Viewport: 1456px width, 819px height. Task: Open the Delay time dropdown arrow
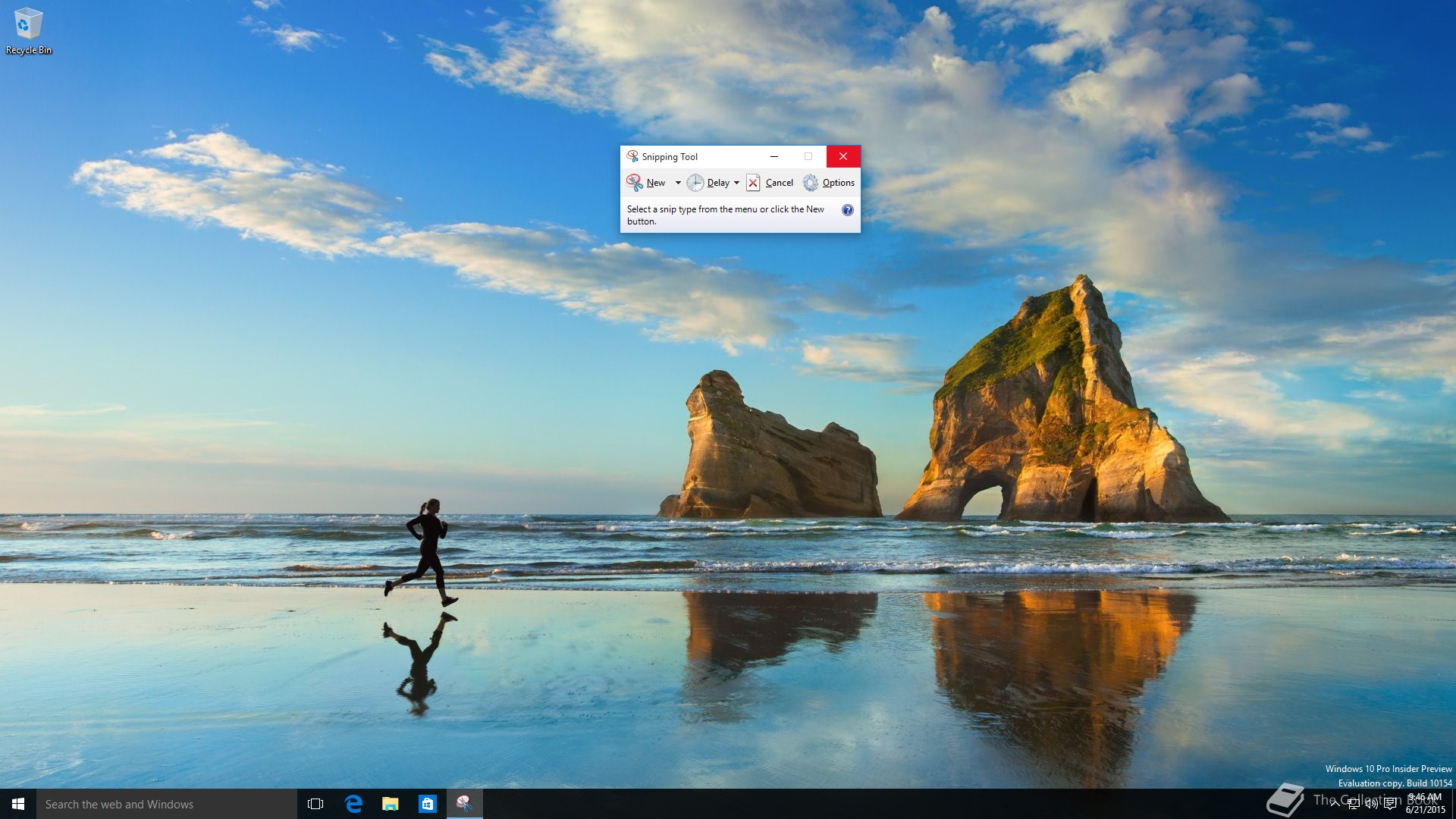(x=736, y=183)
